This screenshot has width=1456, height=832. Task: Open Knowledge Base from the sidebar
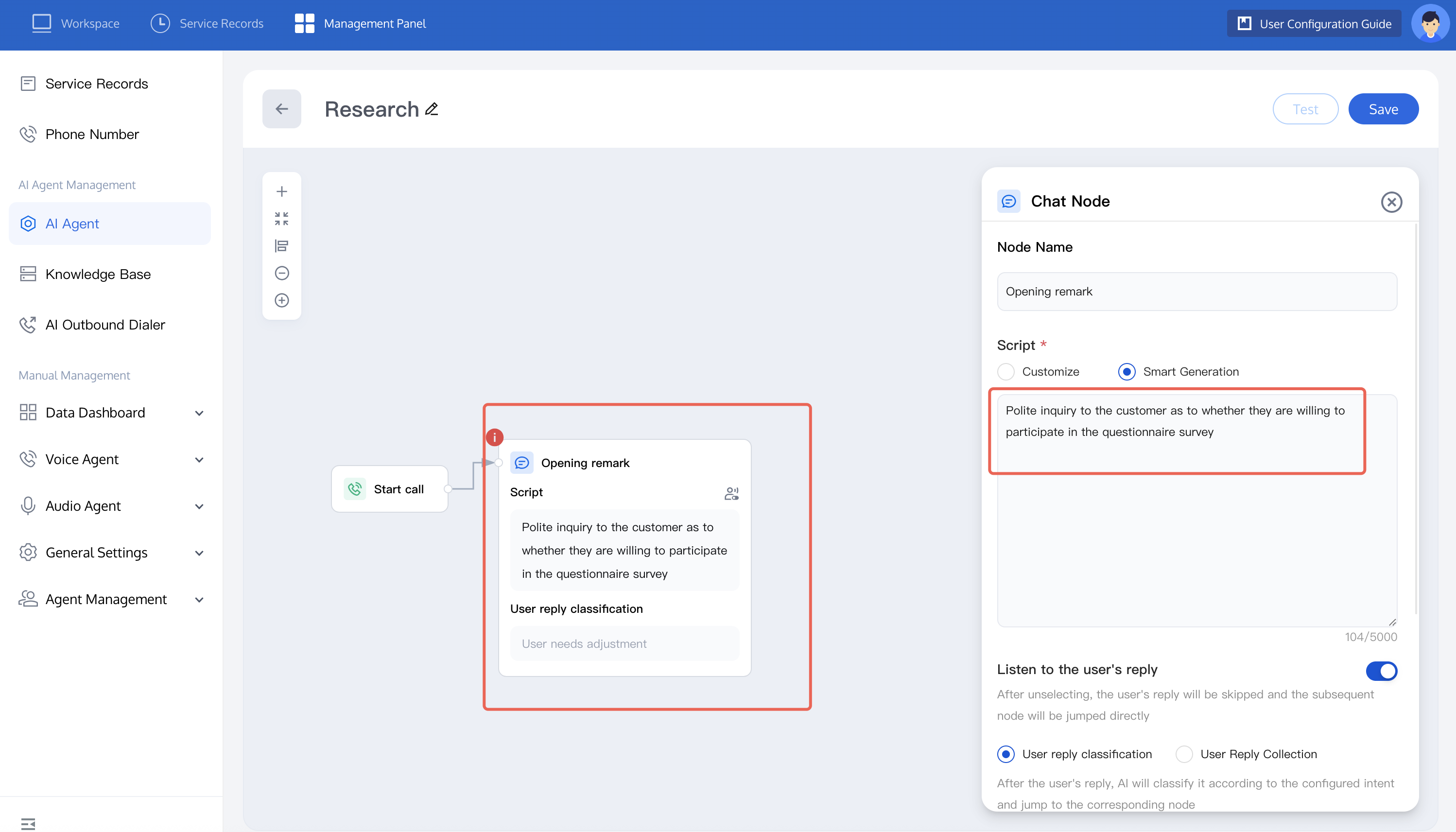point(98,274)
